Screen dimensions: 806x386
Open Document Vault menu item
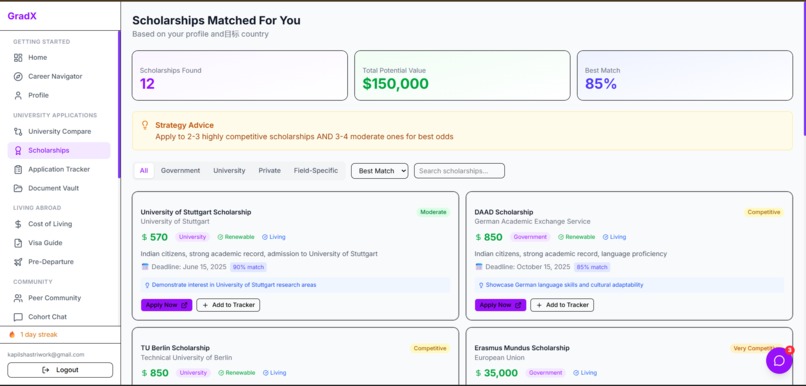(59, 189)
